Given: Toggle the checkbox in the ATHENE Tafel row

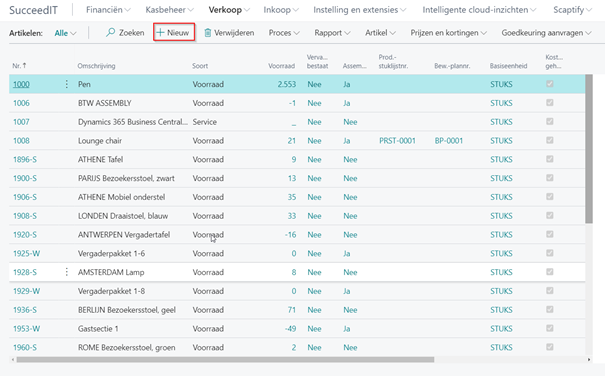Looking at the screenshot, I should coord(550,159).
